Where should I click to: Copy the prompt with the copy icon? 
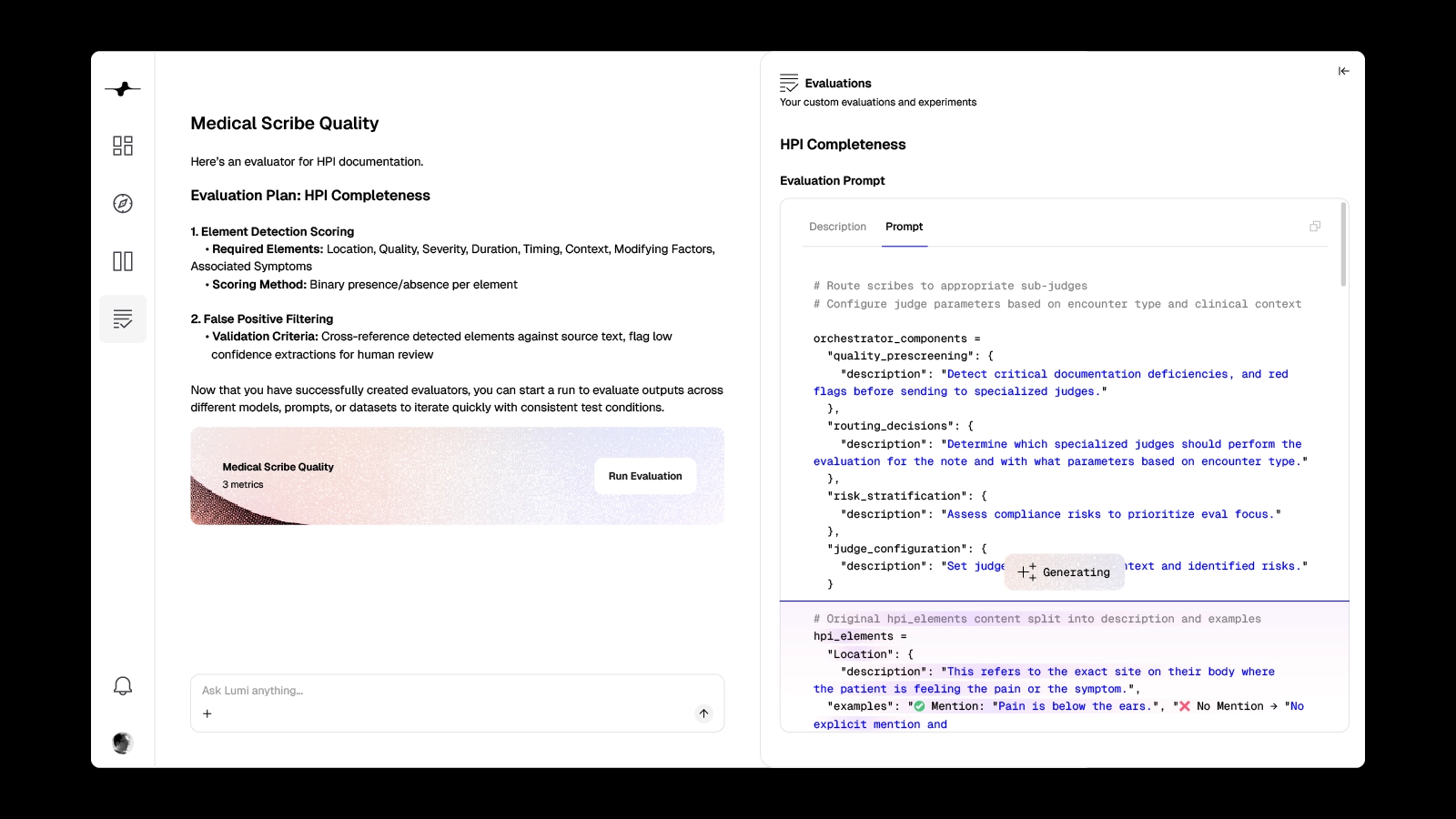click(x=1315, y=227)
